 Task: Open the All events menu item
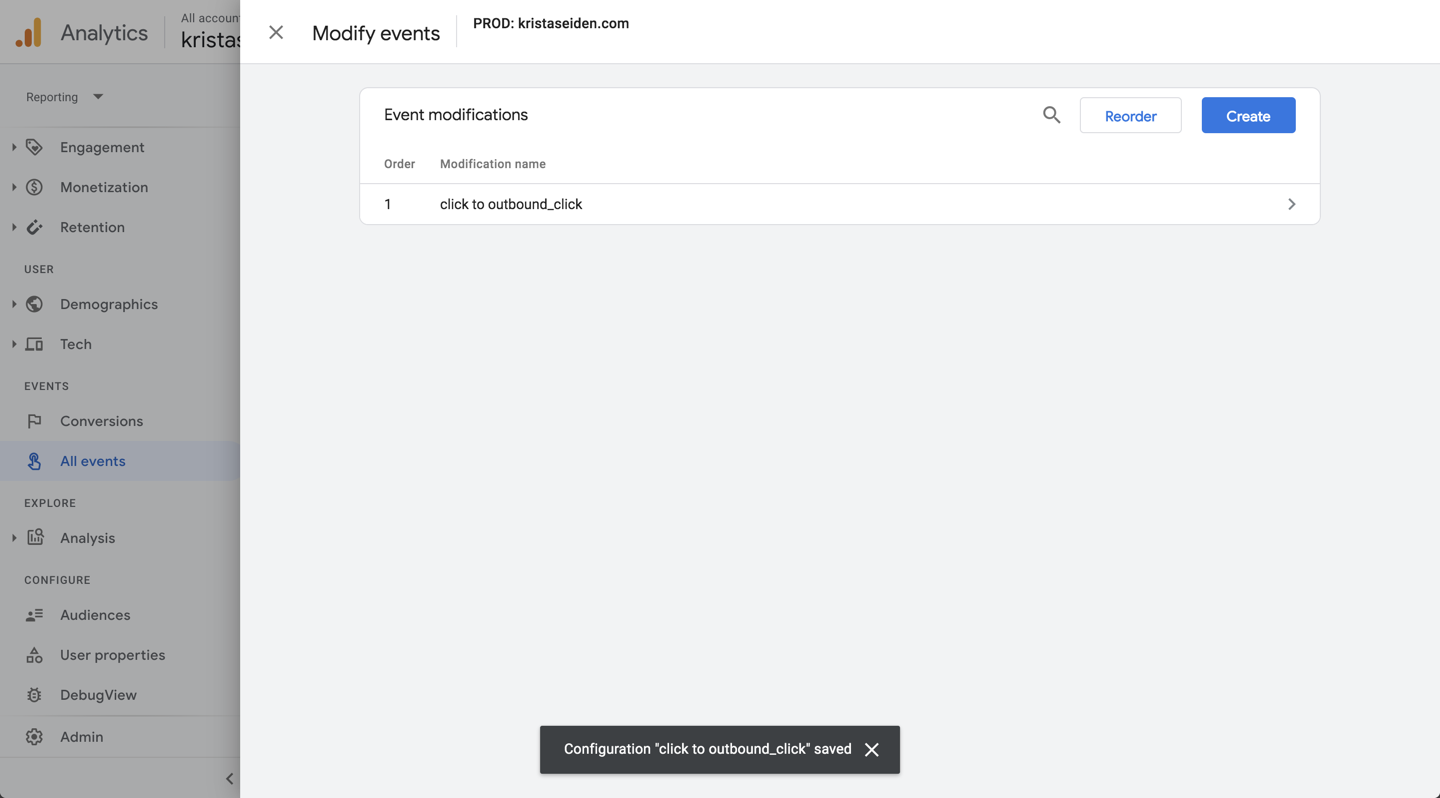point(93,461)
